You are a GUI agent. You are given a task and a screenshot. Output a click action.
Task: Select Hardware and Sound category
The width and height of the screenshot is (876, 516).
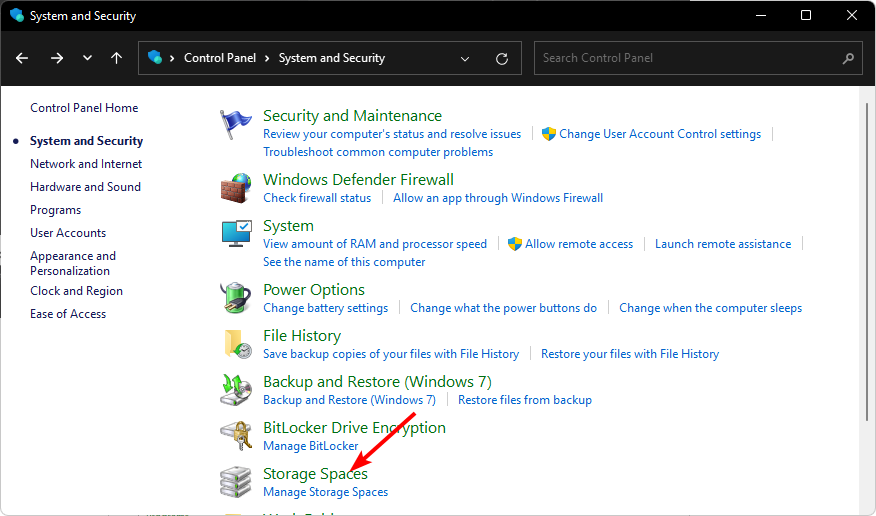click(x=85, y=187)
